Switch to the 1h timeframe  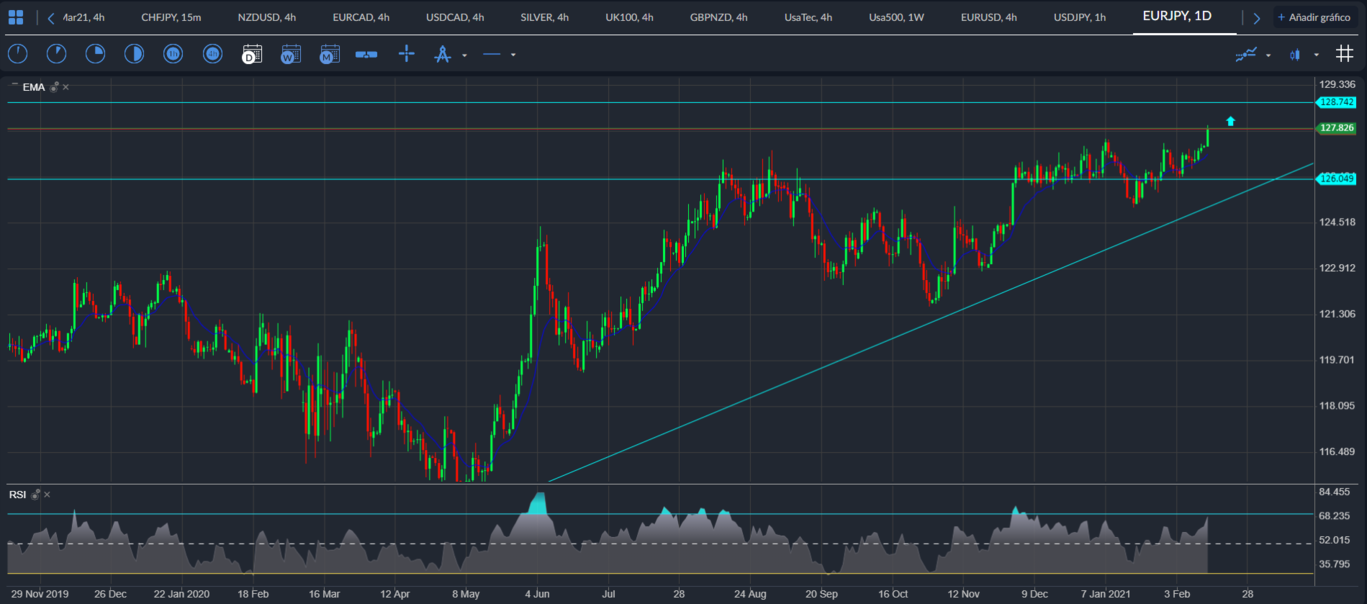(x=173, y=54)
